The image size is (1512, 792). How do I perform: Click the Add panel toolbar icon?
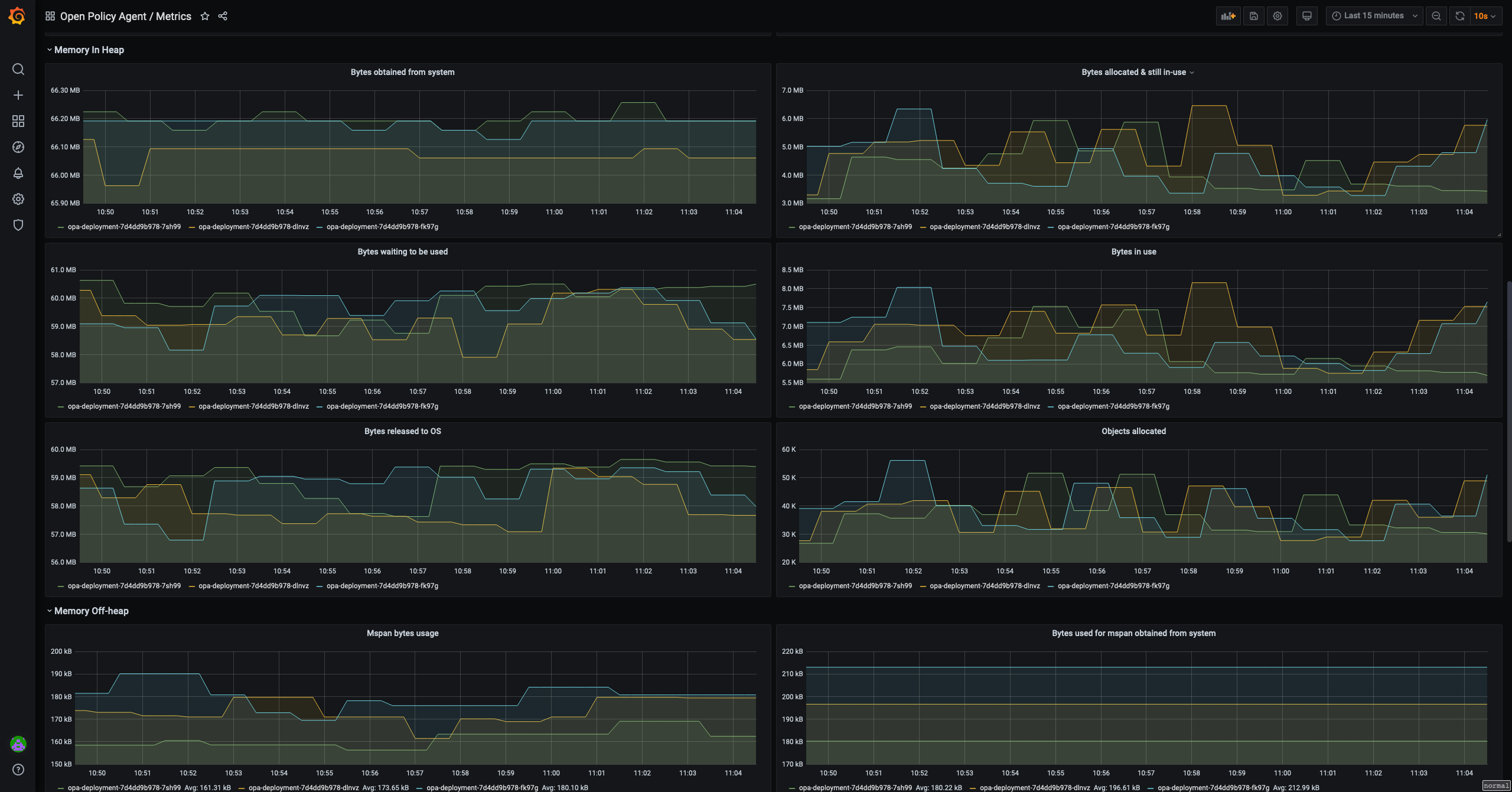pos(1228,16)
